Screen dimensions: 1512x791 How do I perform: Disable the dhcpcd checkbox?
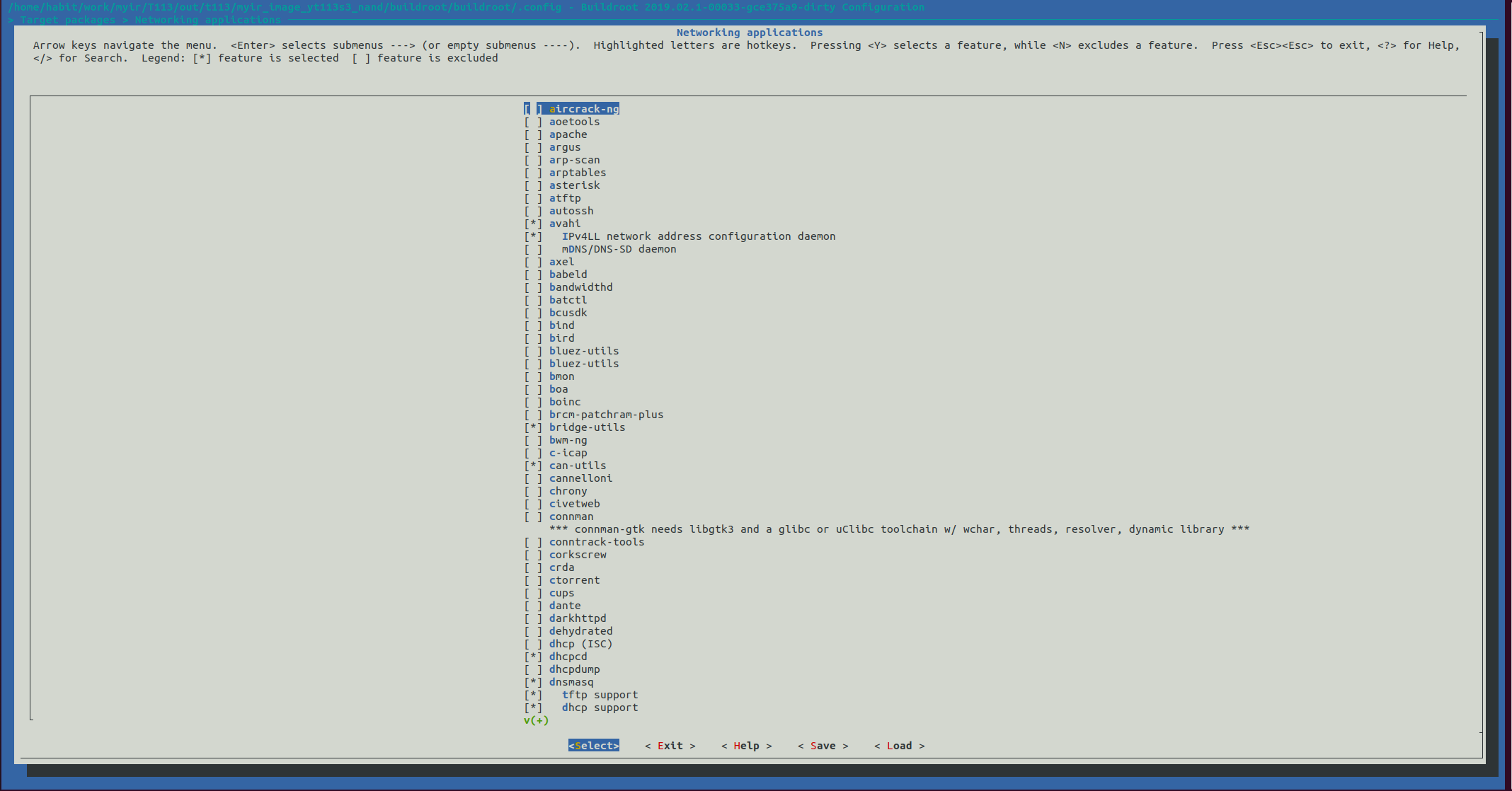(533, 657)
